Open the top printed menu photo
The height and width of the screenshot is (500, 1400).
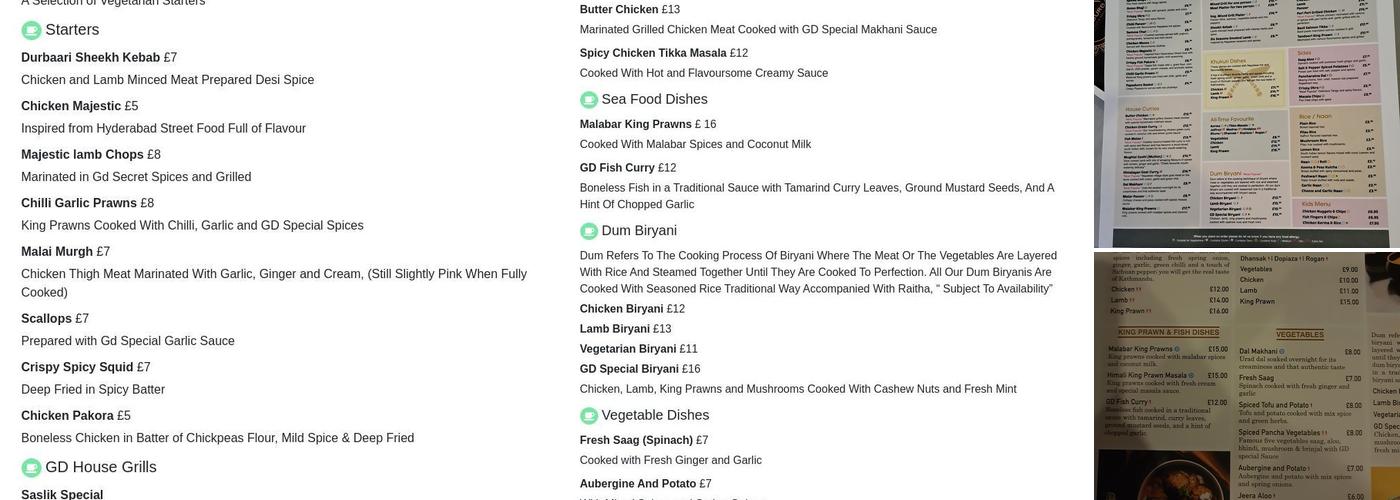[1246, 122]
